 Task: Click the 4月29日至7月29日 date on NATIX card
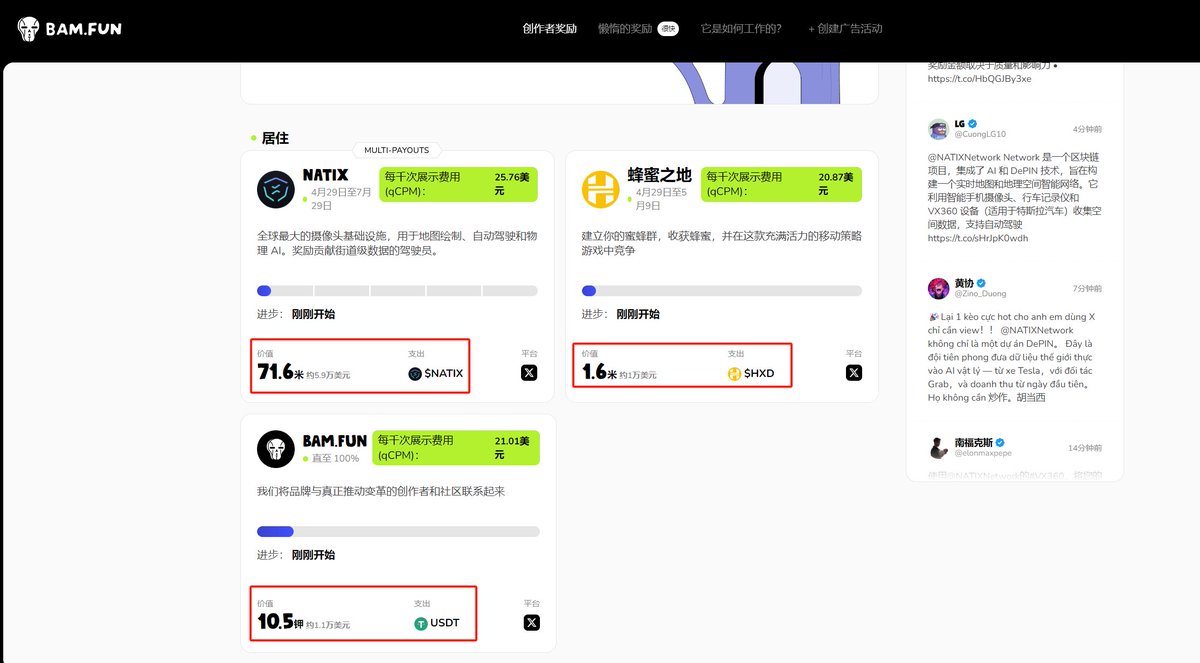(341, 198)
